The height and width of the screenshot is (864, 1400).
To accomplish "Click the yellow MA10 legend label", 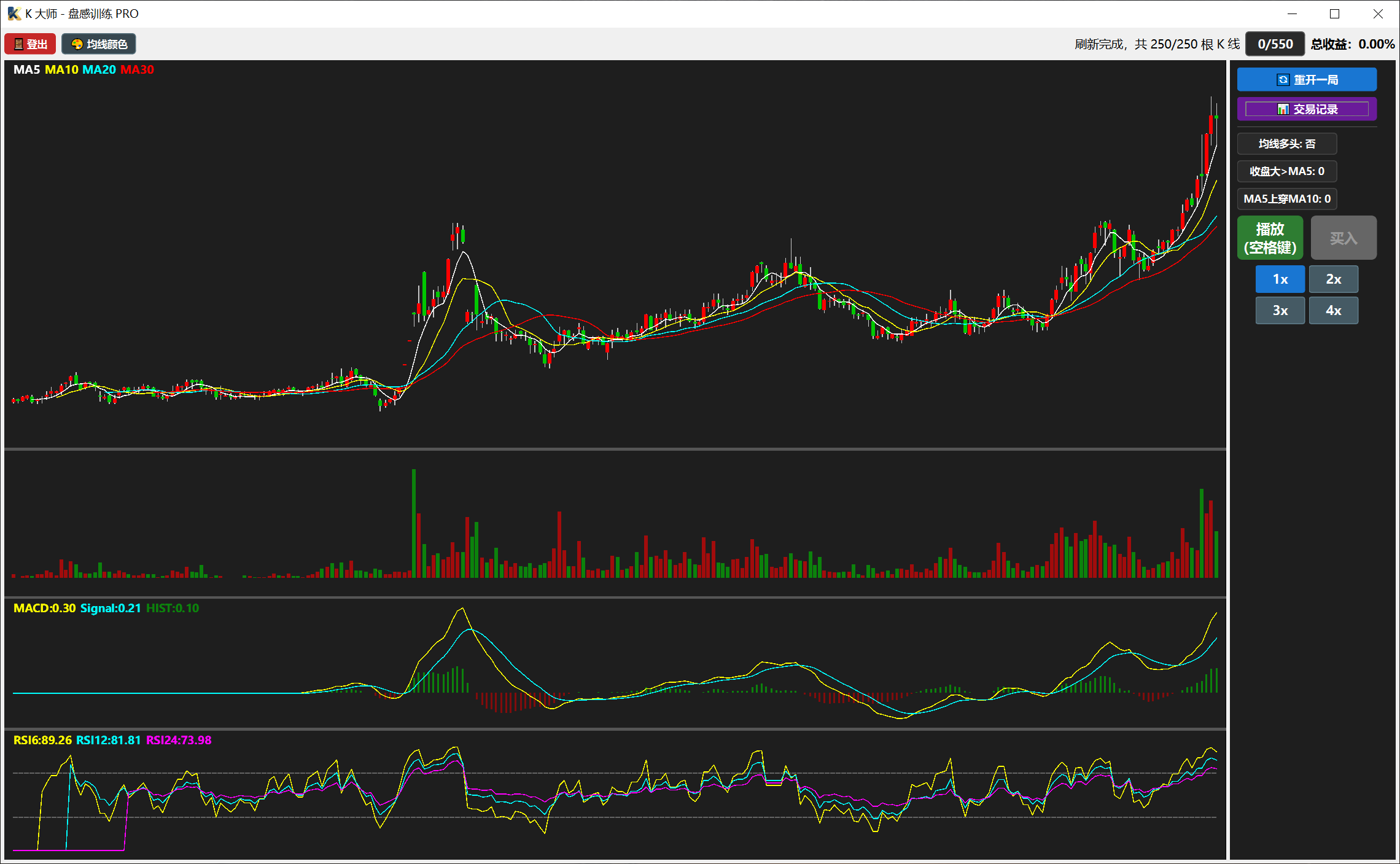I will click(x=61, y=70).
